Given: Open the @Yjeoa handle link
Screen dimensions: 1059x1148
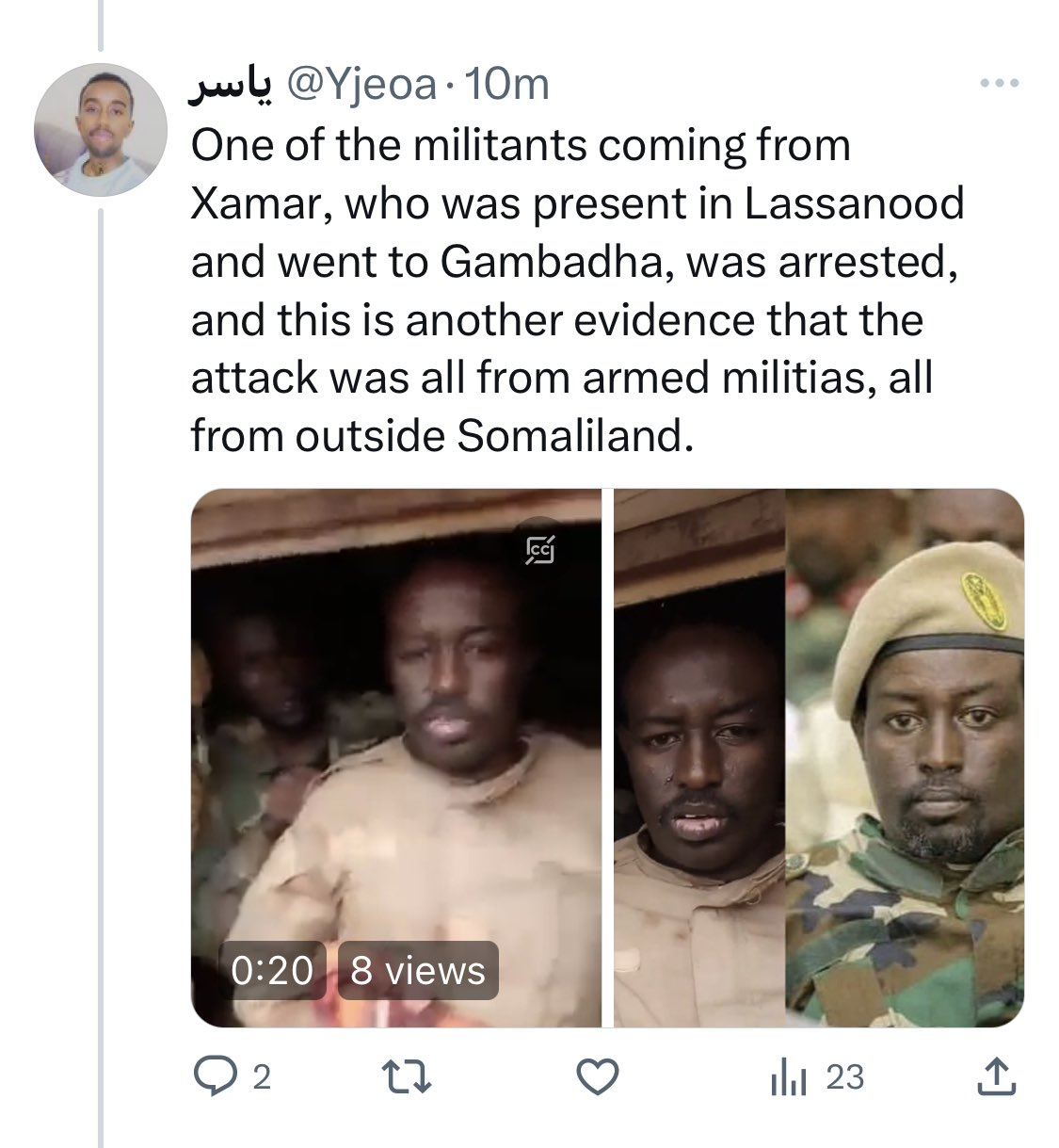Looking at the screenshot, I should [x=361, y=86].
